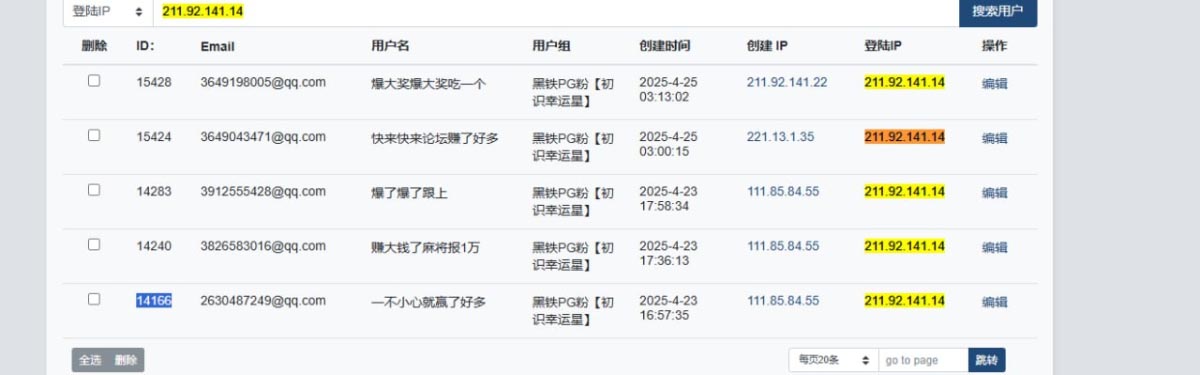Screen dimensions: 1200x375
Task: Click the 删除 button beside 全选
Action: pyautogui.click(x=125, y=360)
